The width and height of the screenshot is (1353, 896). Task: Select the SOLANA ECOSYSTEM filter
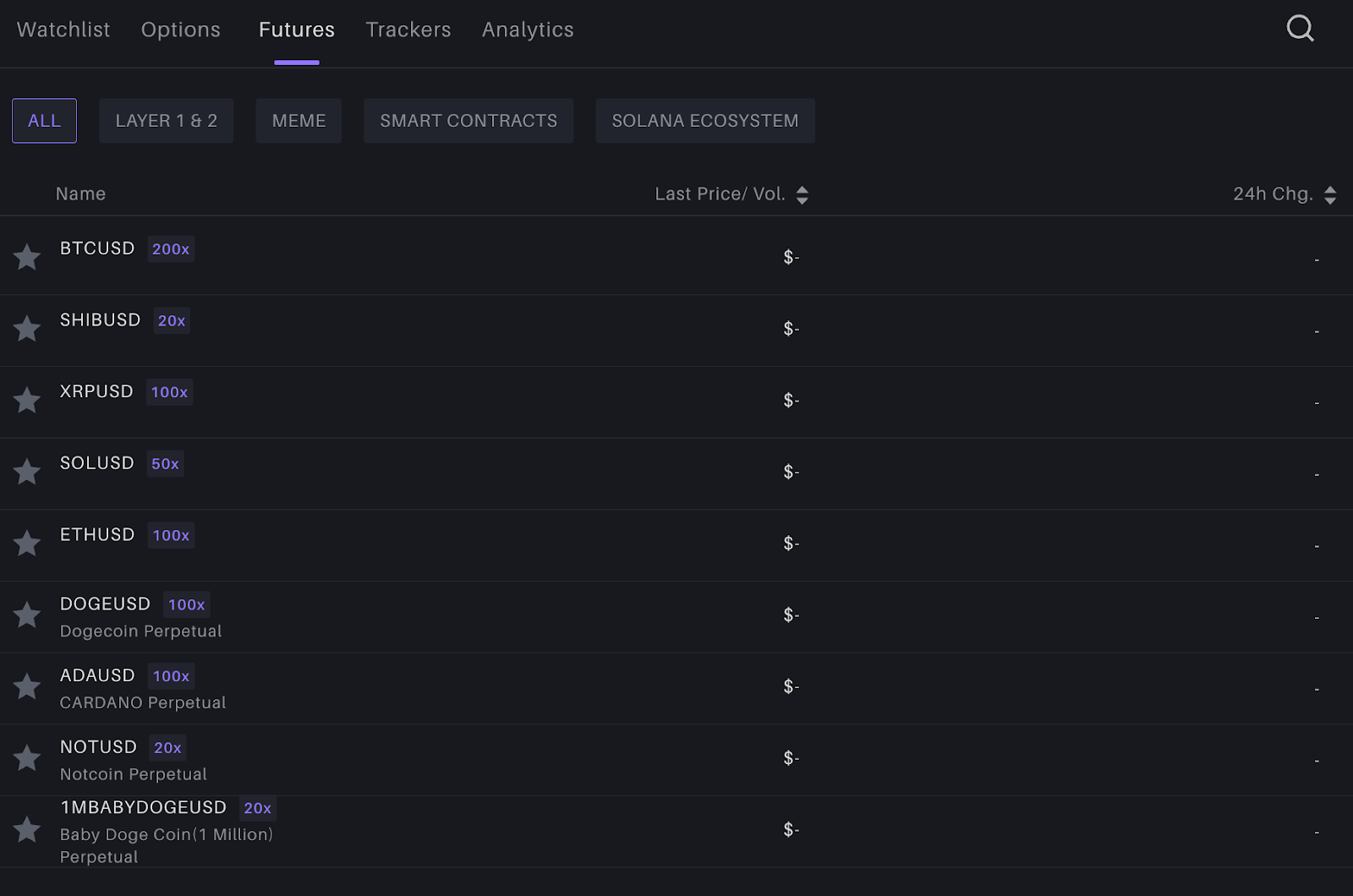pyautogui.click(x=704, y=121)
